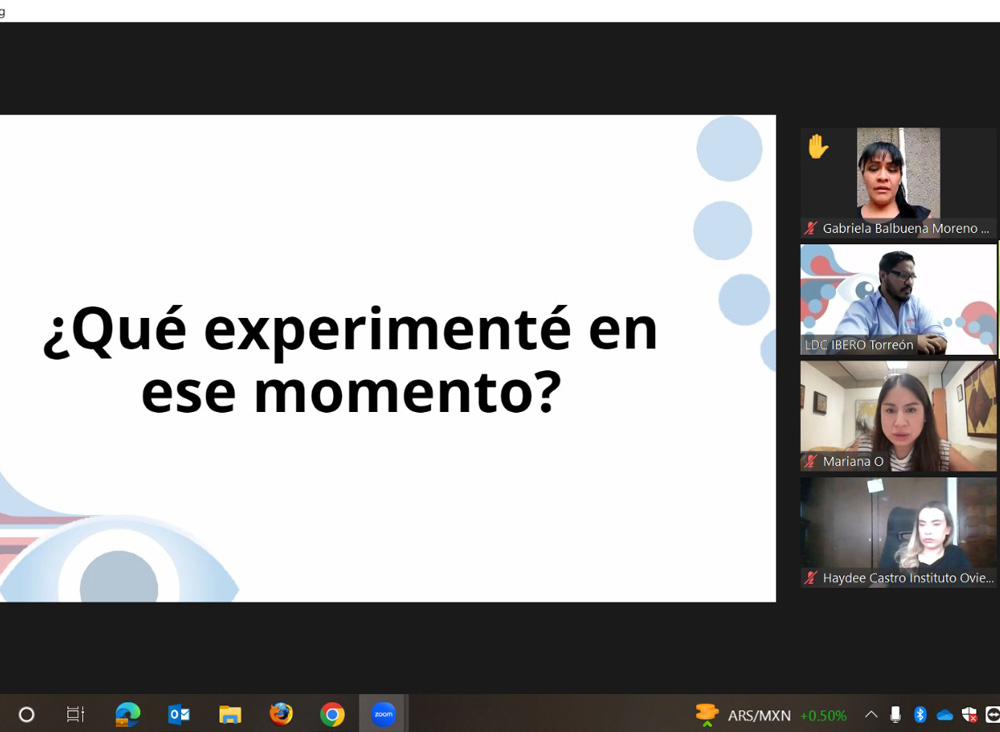This screenshot has width=1000, height=732.
Task: Click the Zoom app taskbar icon
Action: point(383,714)
